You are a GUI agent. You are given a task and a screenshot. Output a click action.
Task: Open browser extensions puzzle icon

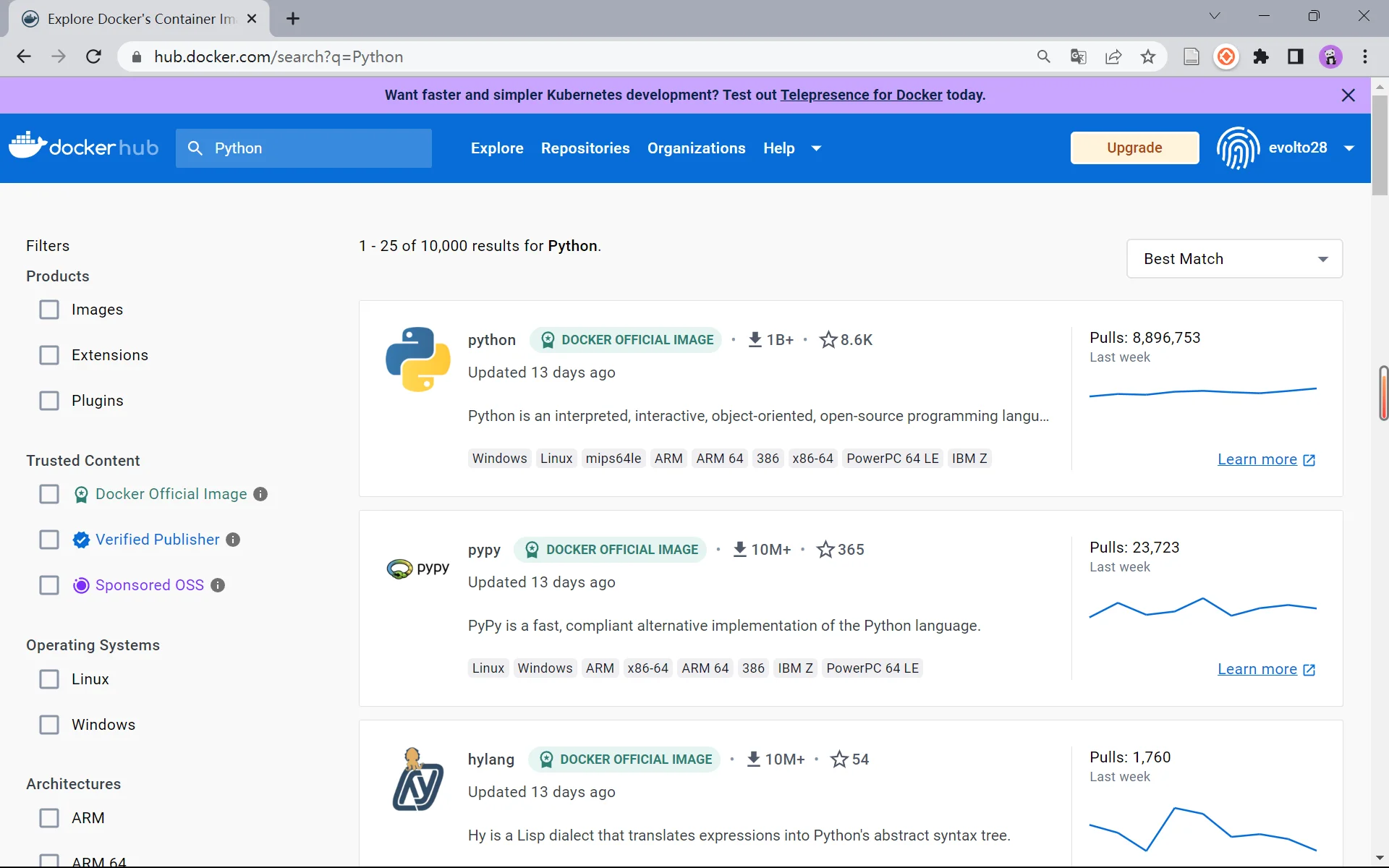click(x=1261, y=56)
